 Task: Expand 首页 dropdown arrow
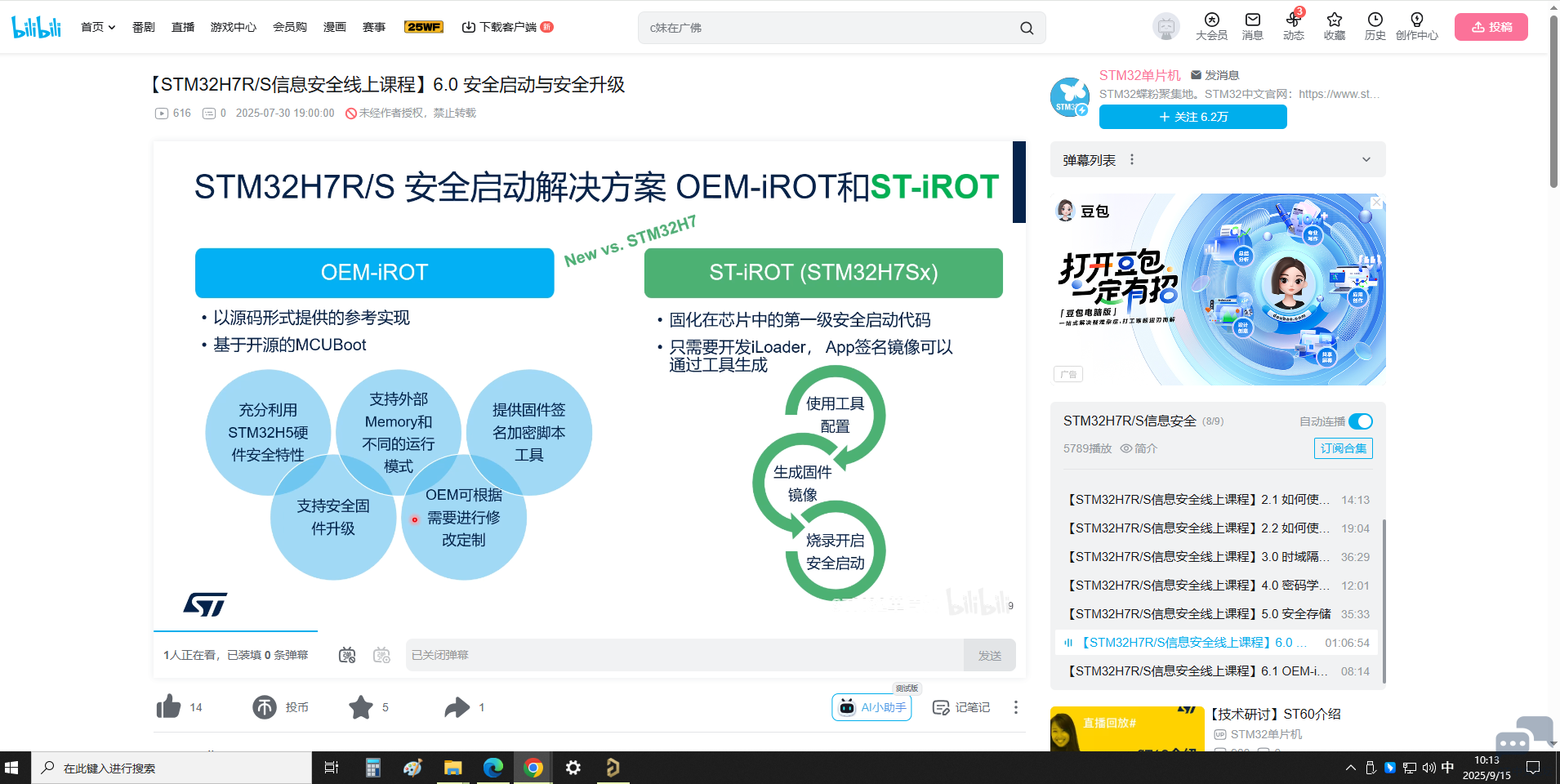coord(112,28)
